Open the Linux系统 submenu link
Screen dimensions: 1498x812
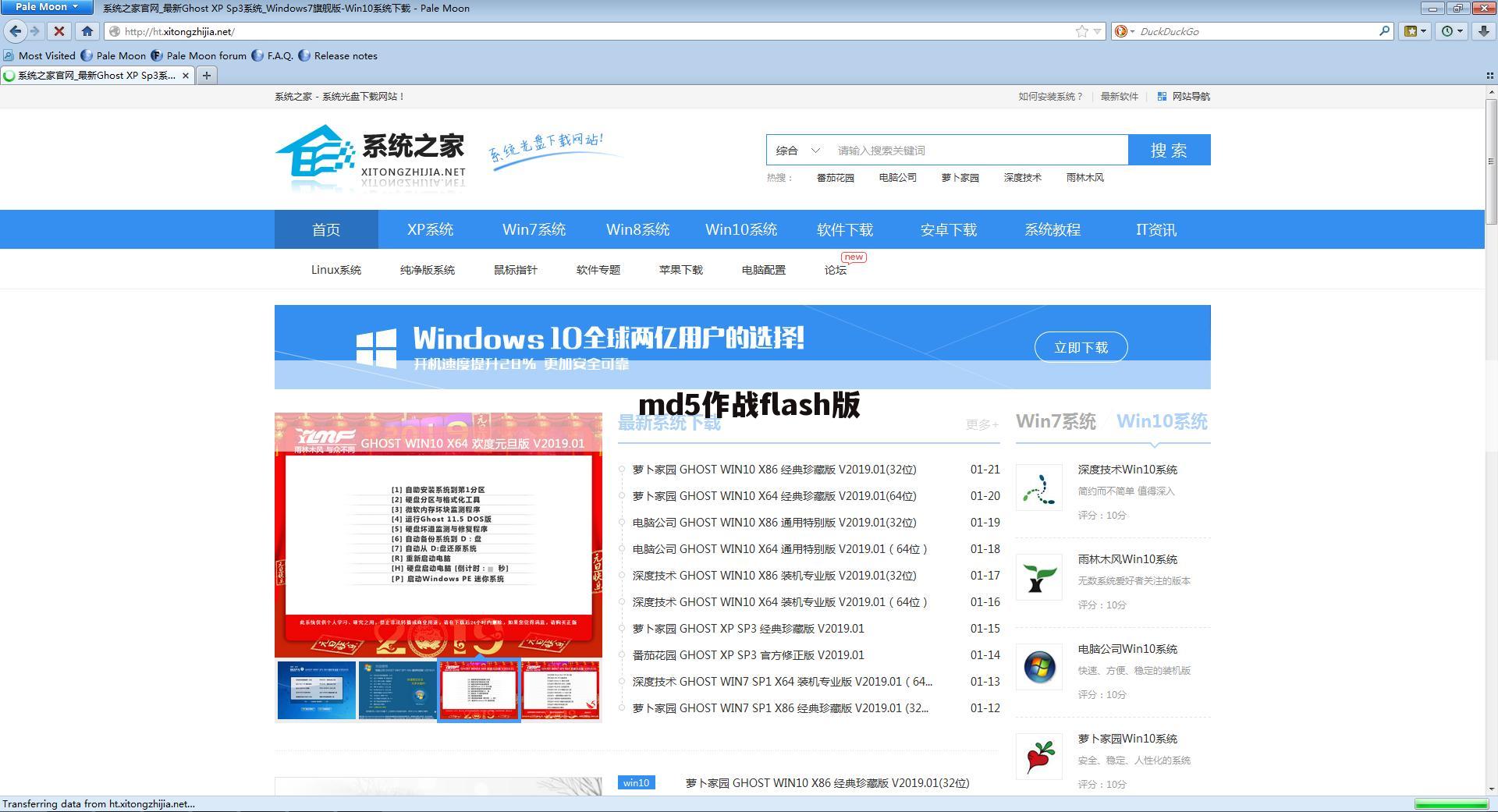click(x=336, y=270)
